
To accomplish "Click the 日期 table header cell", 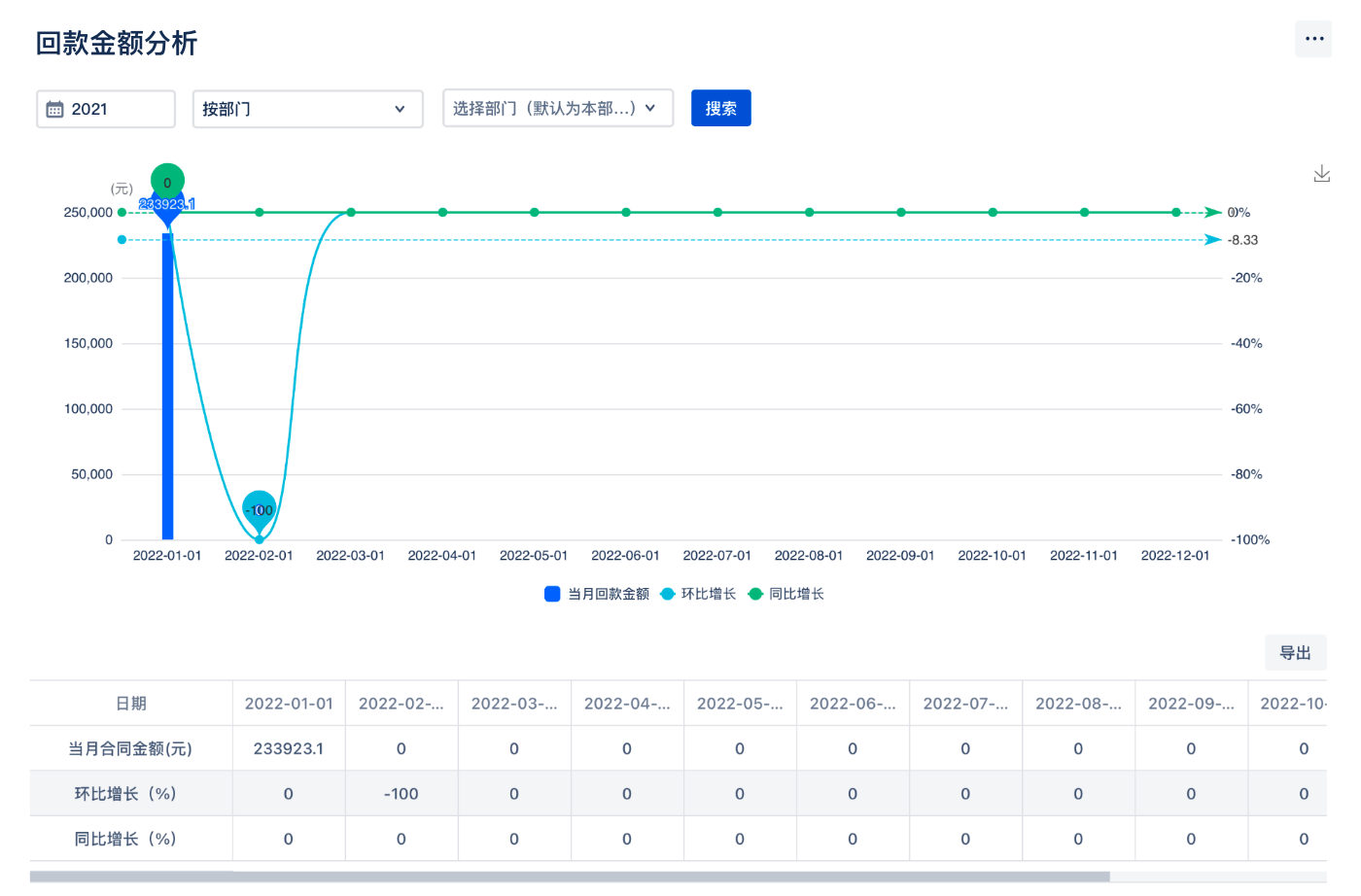I will 131,704.
